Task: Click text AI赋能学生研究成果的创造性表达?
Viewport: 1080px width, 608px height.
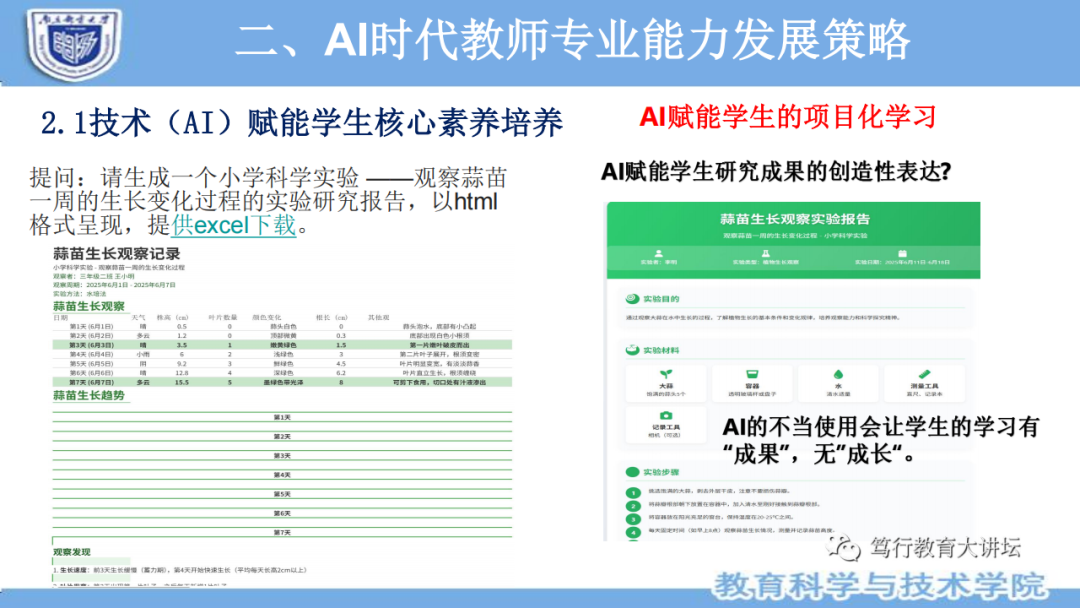Action: tap(776, 171)
